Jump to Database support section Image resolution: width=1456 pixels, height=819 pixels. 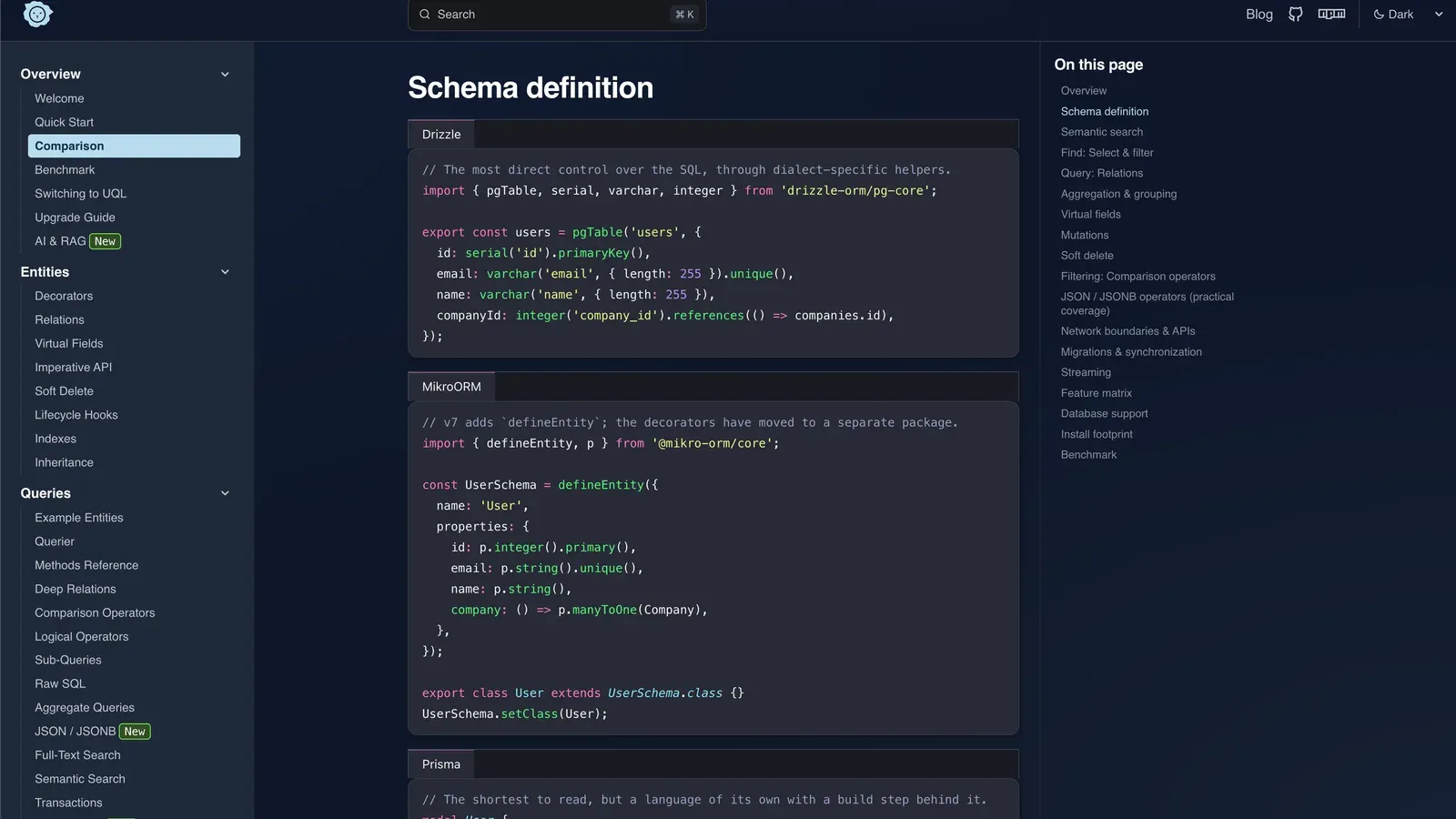click(1104, 413)
